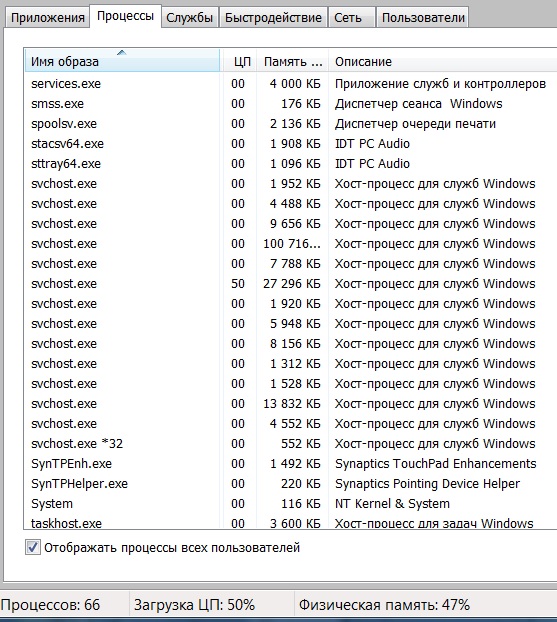Select svchost.exe using 13 832 КБ

click(290, 404)
